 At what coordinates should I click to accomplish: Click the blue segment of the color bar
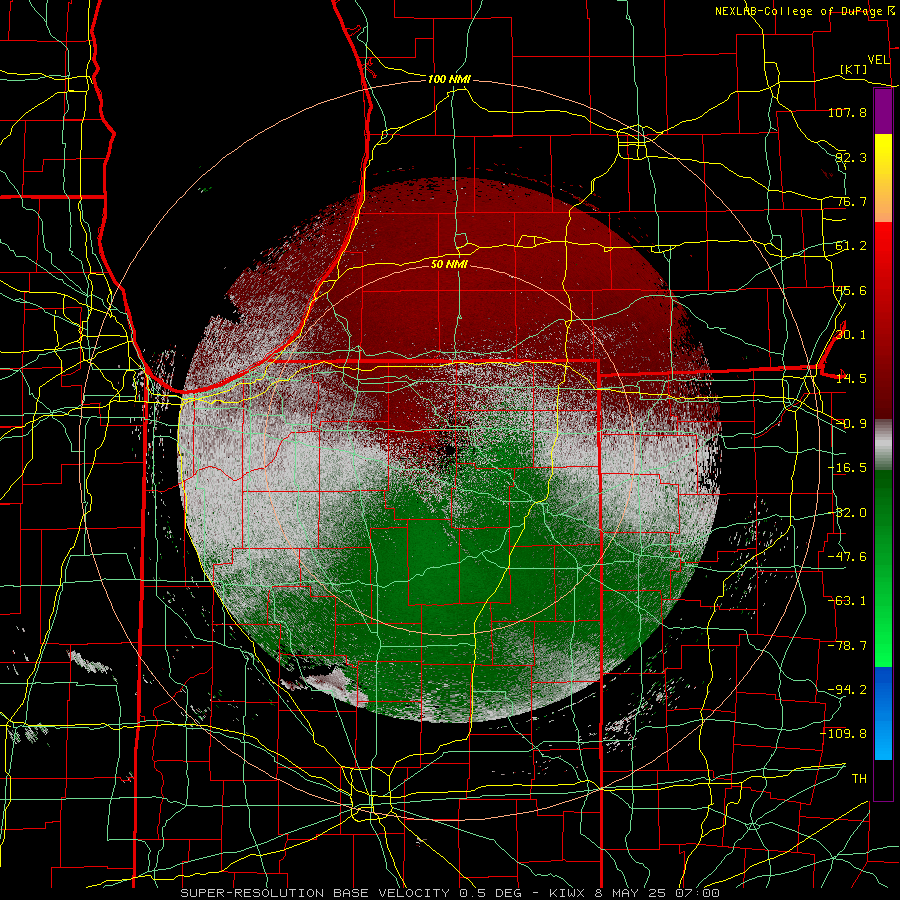click(883, 713)
